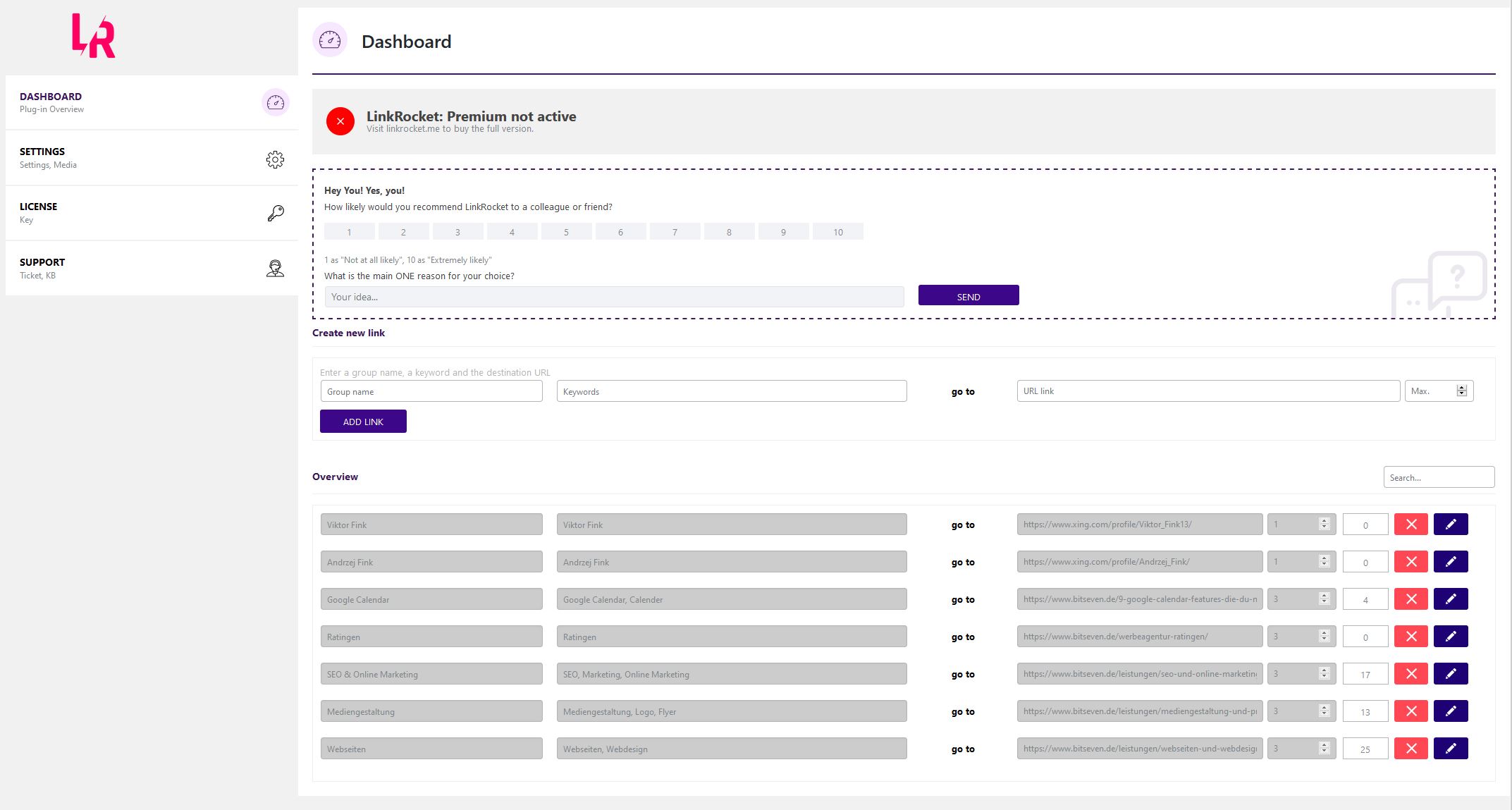Click the Settings gear icon
This screenshot has height=810, width=1512.
click(x=274, y=158)
